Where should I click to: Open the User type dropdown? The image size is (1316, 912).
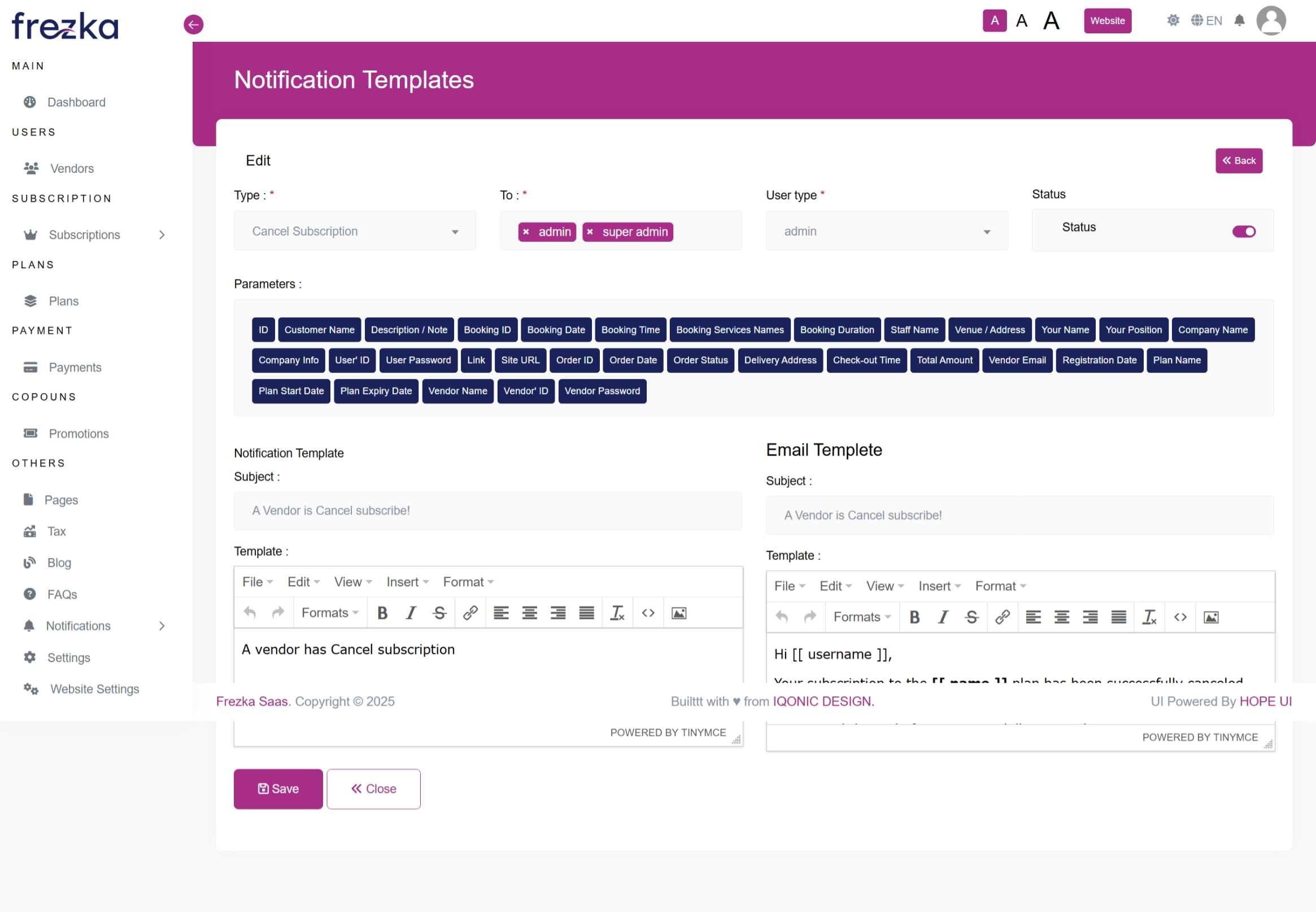click(x=886, y=232)
